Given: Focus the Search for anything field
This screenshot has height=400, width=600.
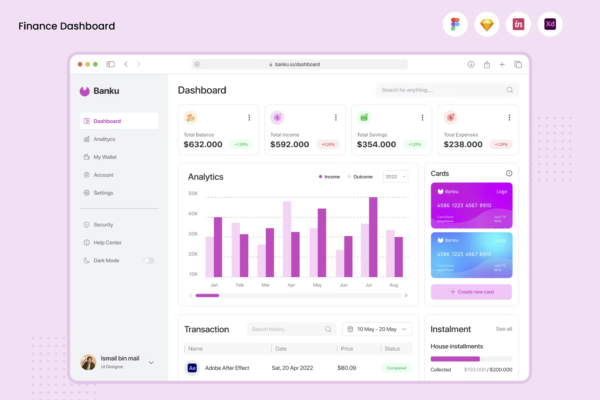Looking at the screenshot, I should [x=447, y=90].
